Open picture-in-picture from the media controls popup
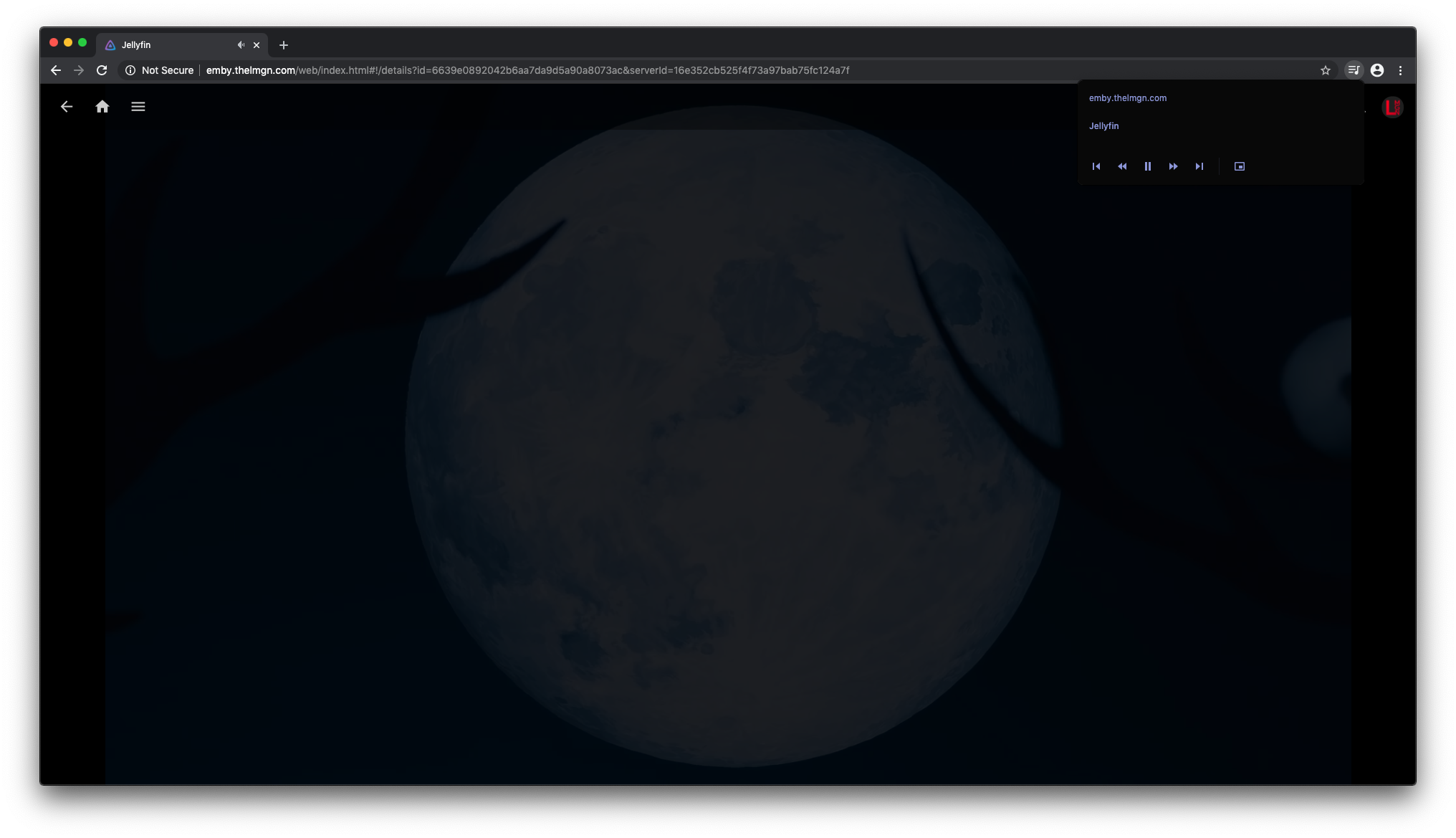This screenshot has height=838, width=1456. click(1240, 166)
